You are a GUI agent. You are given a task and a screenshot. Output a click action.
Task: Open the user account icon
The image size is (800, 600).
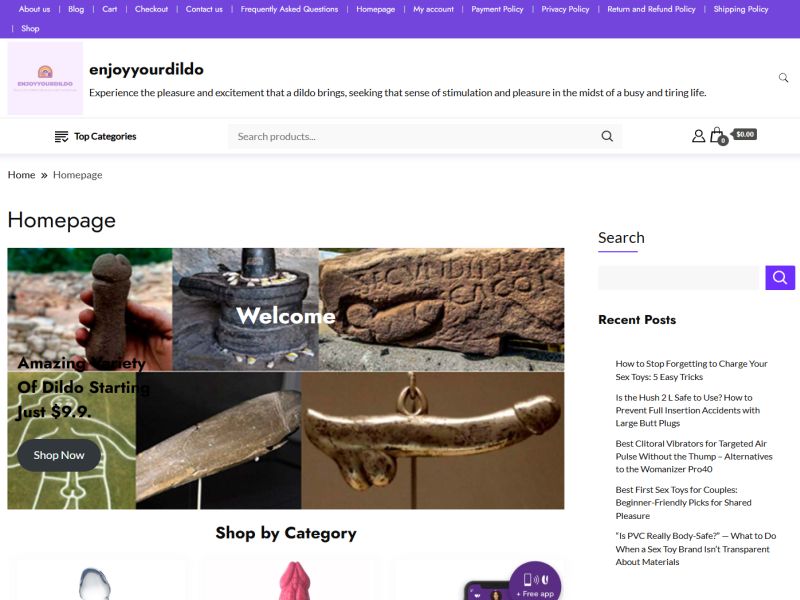(x=698, y=136)
